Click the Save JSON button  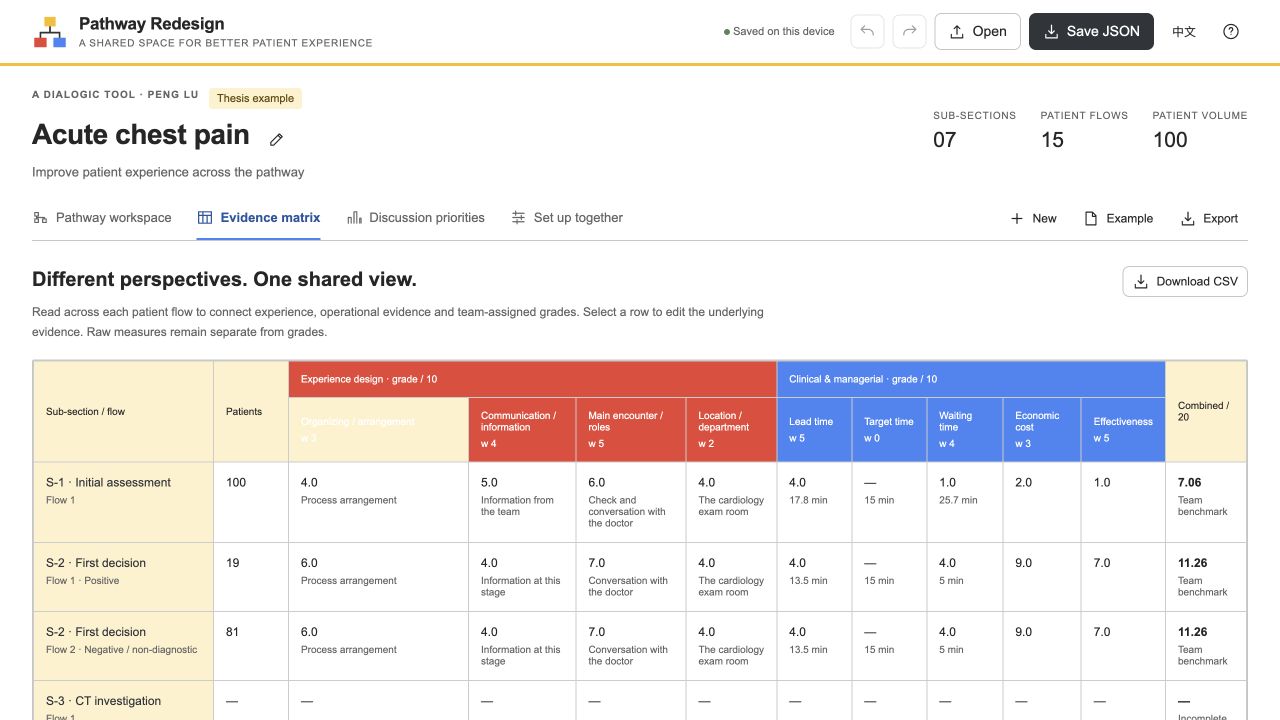coord(1091,31)
